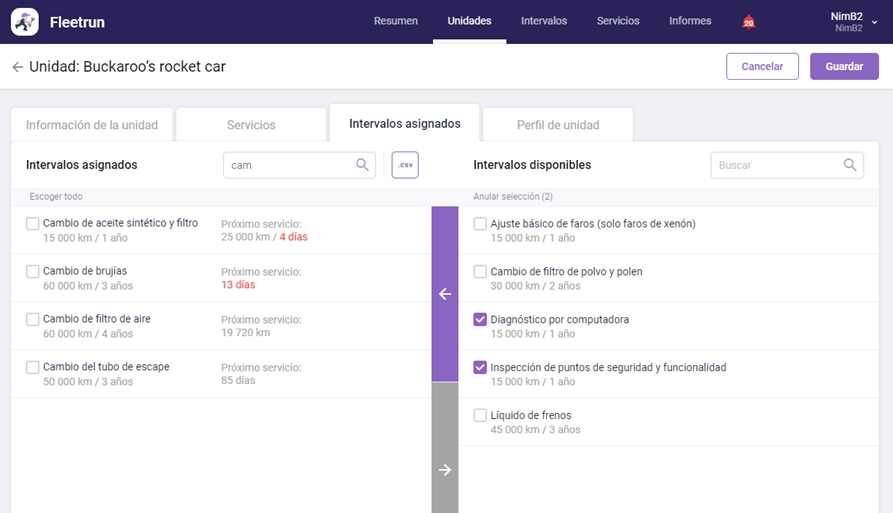The width and height of the screenshot is (893, 513).
Task: Click the magnifier in assigned intervals search
Action: pyautogui.click(x=363, y=165)
